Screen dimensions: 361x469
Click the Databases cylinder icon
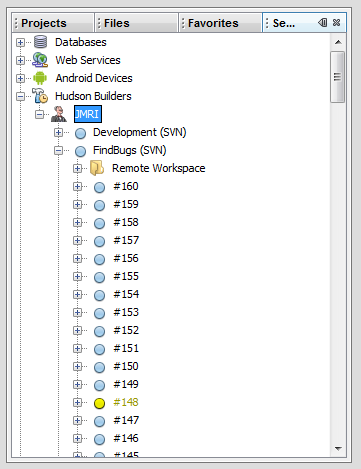tap(41, 42)
